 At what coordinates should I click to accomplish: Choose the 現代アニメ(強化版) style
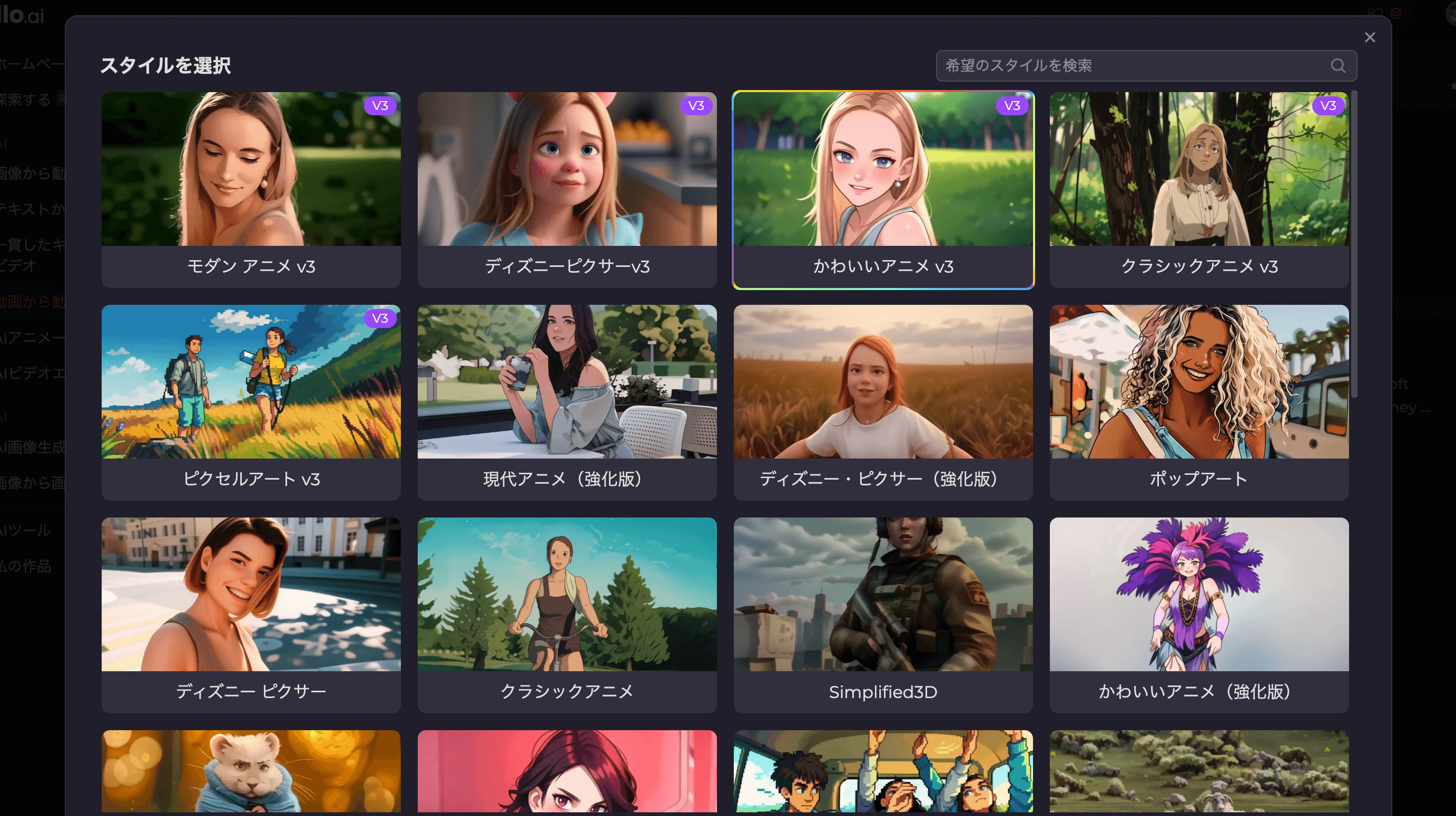567,402
